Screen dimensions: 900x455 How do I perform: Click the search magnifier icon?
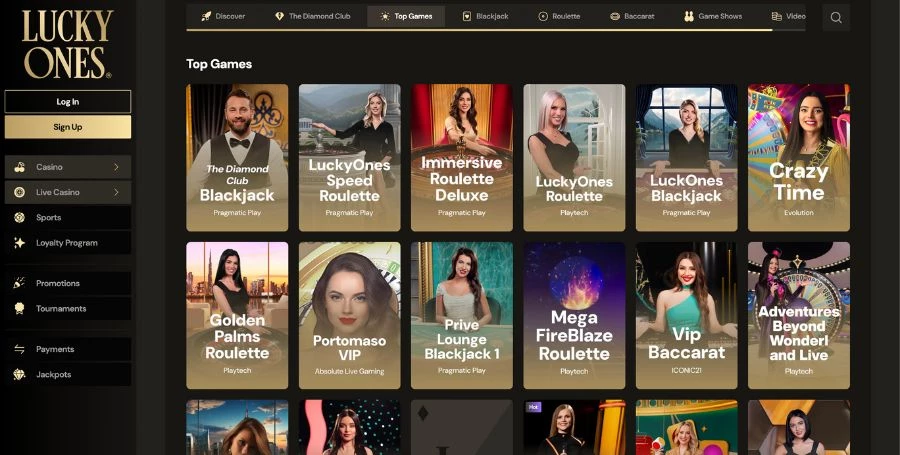(836, 18)
